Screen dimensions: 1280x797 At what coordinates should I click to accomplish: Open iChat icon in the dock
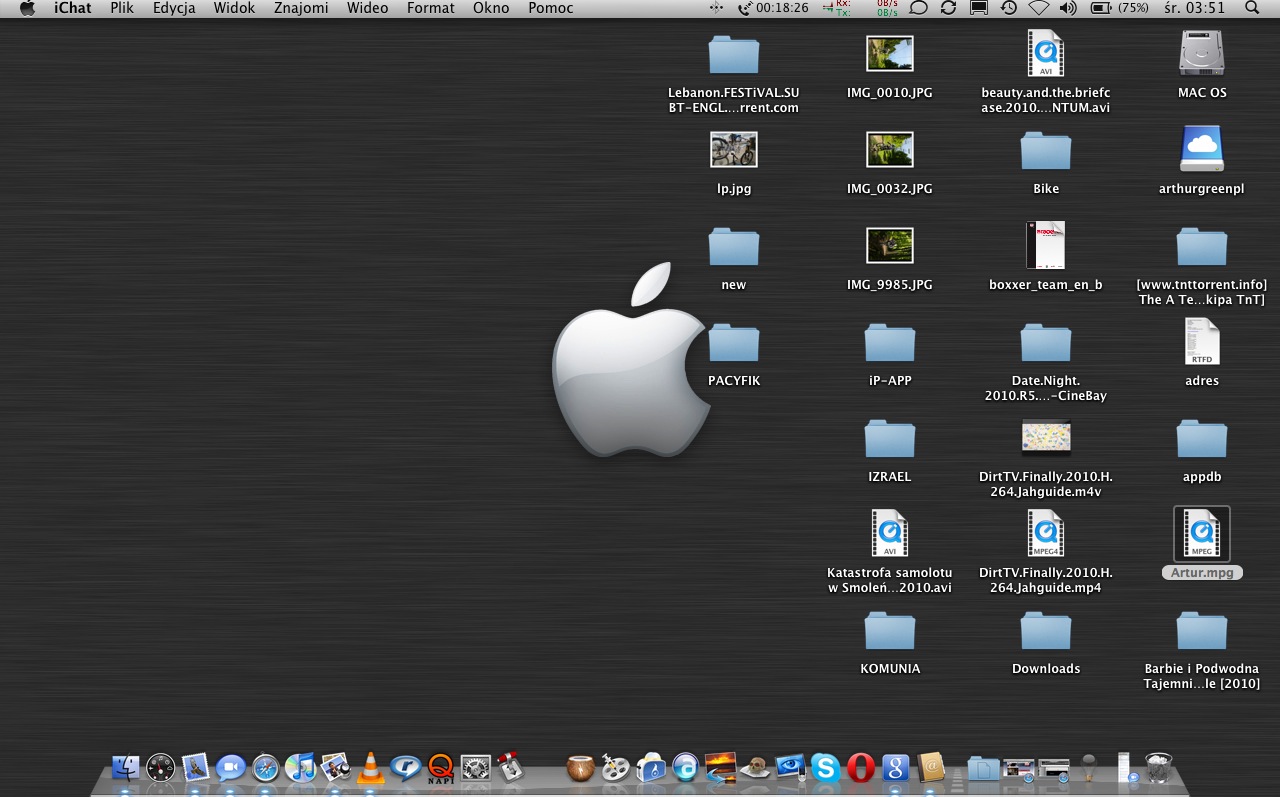coord(231,767)
